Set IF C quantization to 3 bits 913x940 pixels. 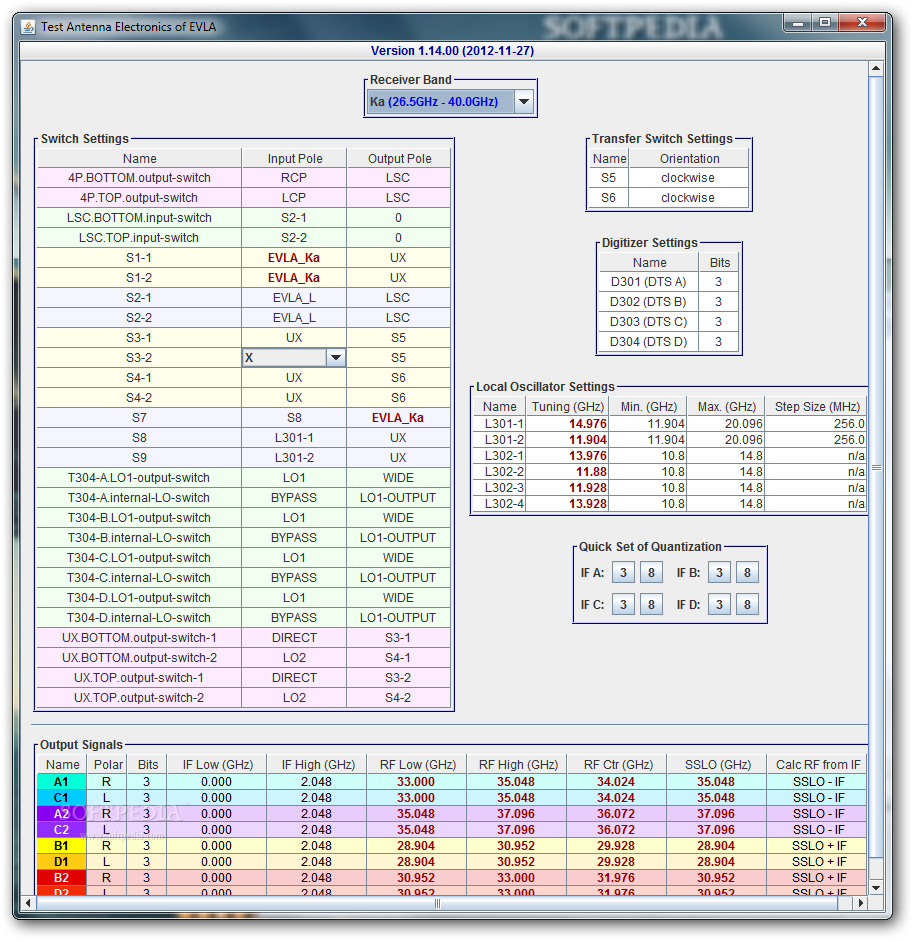pos(623,604)
